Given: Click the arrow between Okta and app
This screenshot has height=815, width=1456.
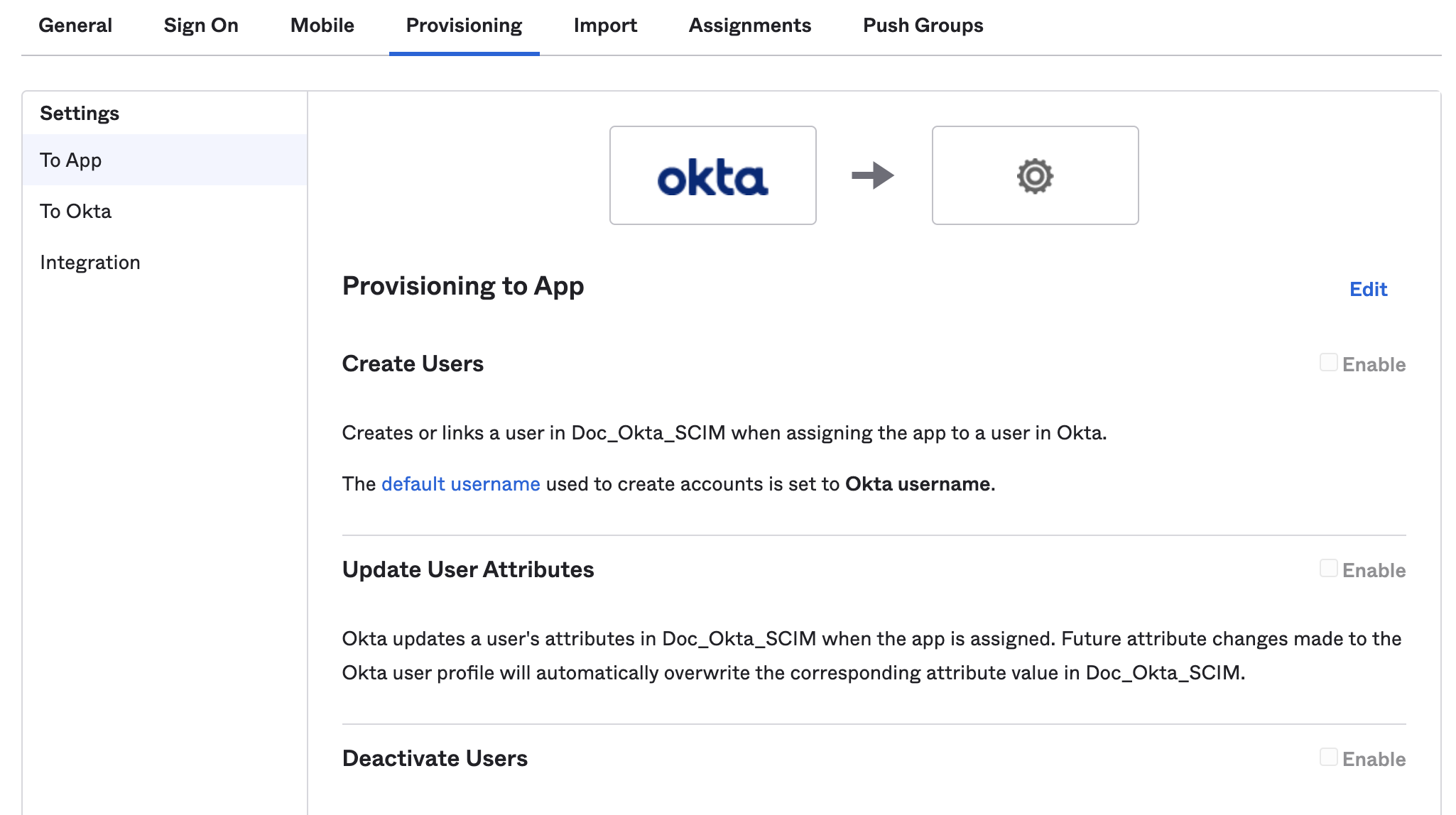Looking at the screenshot, I should point(873,175).
